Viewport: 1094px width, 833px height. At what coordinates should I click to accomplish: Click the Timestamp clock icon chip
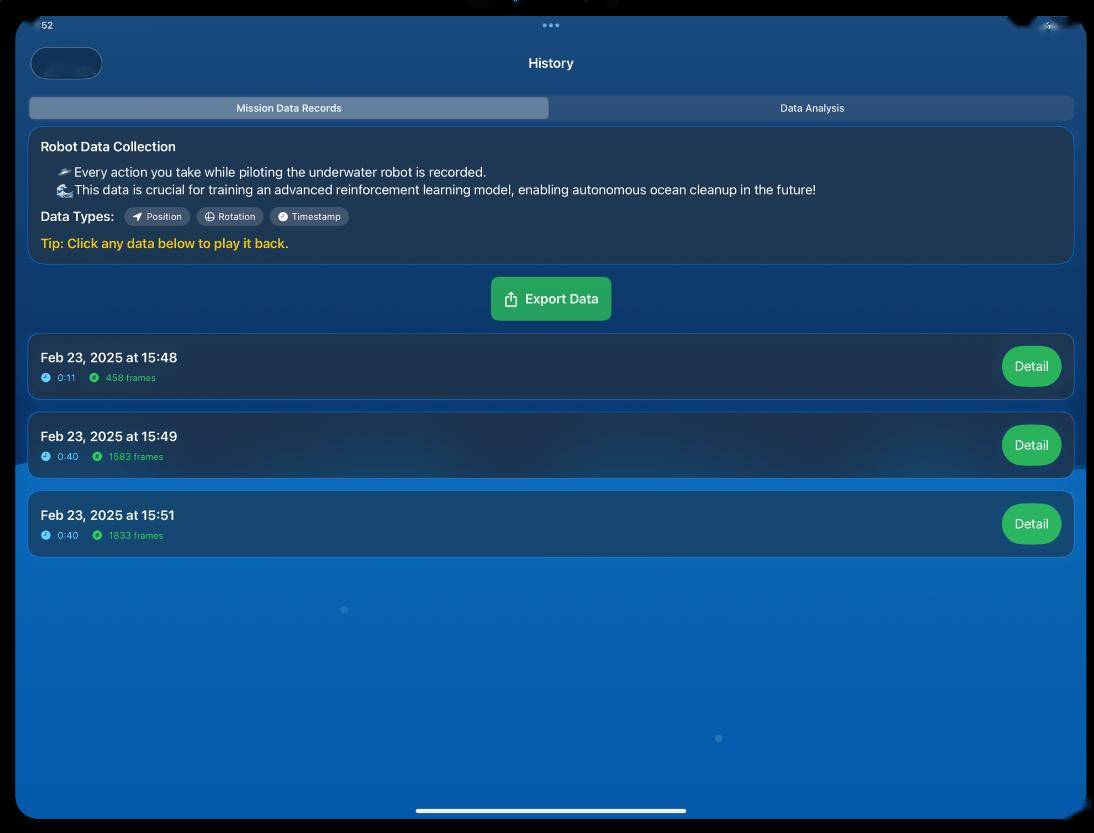pyautogui.click(x=283, y=217)
